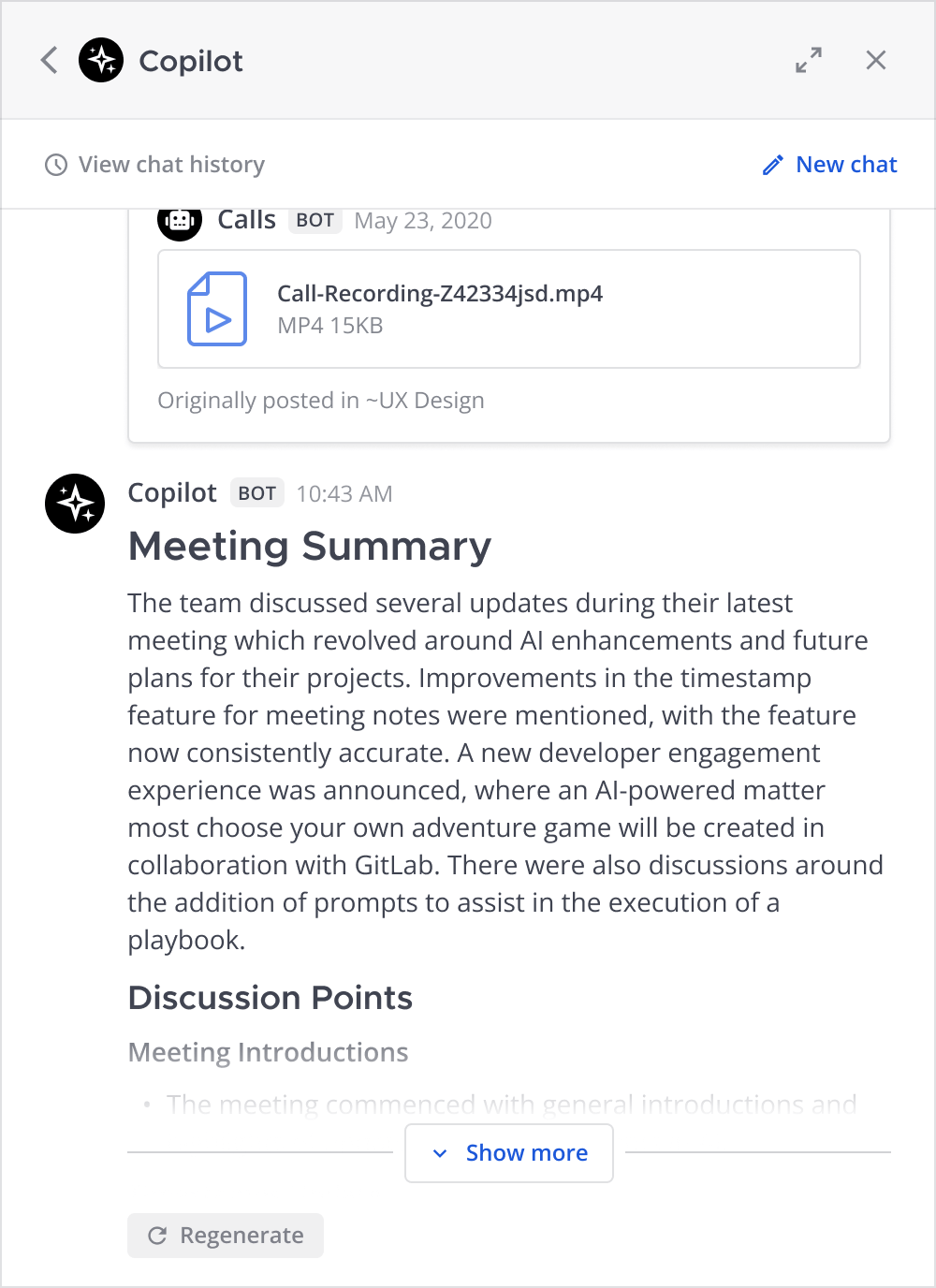The image size is (936, 1288).
Task: Click the back arrow in header
Action: pyautogui.click(x=50, y=61)
